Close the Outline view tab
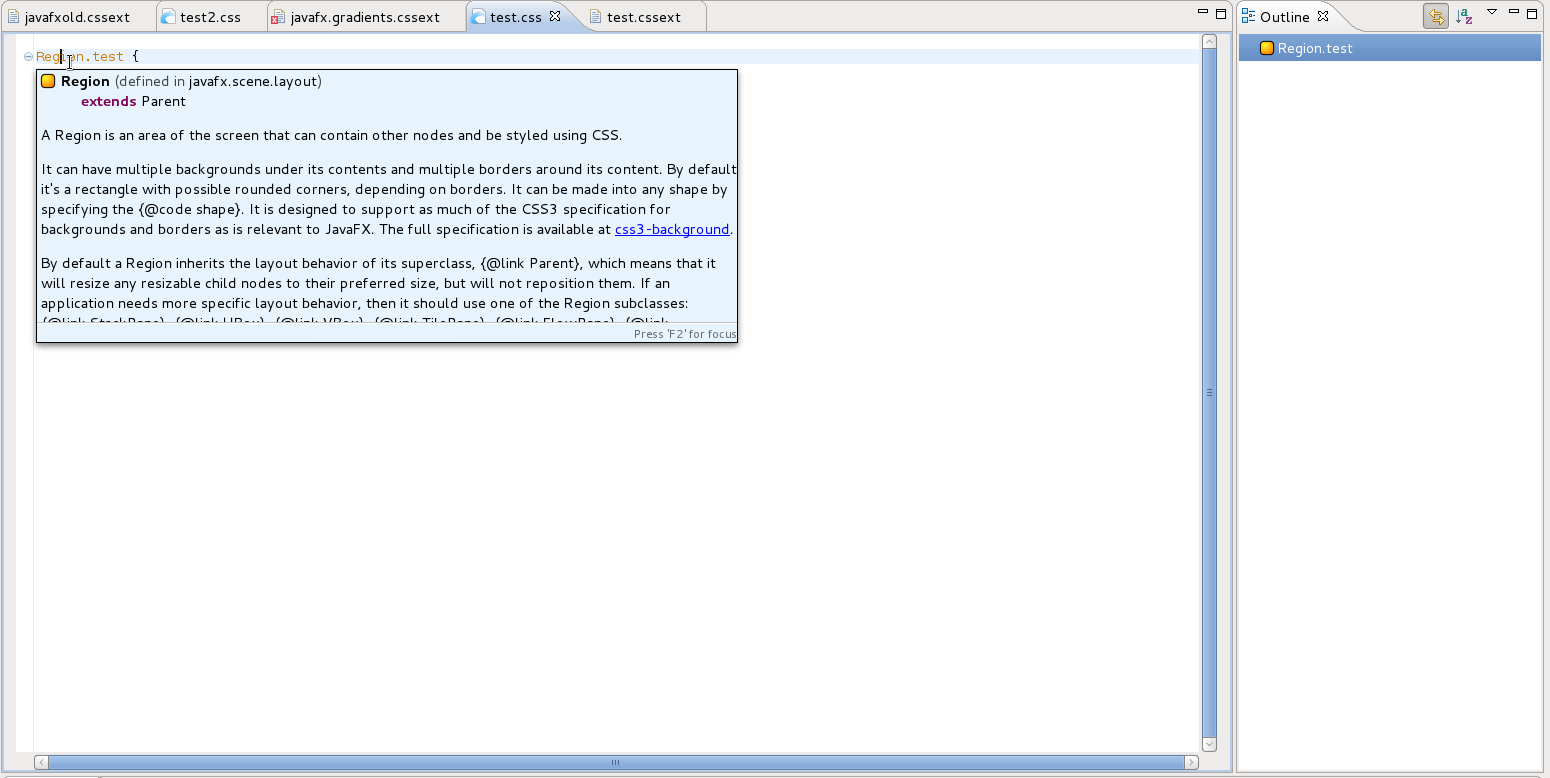This screenshot has height=778, width=1550. click(1323, 16)
